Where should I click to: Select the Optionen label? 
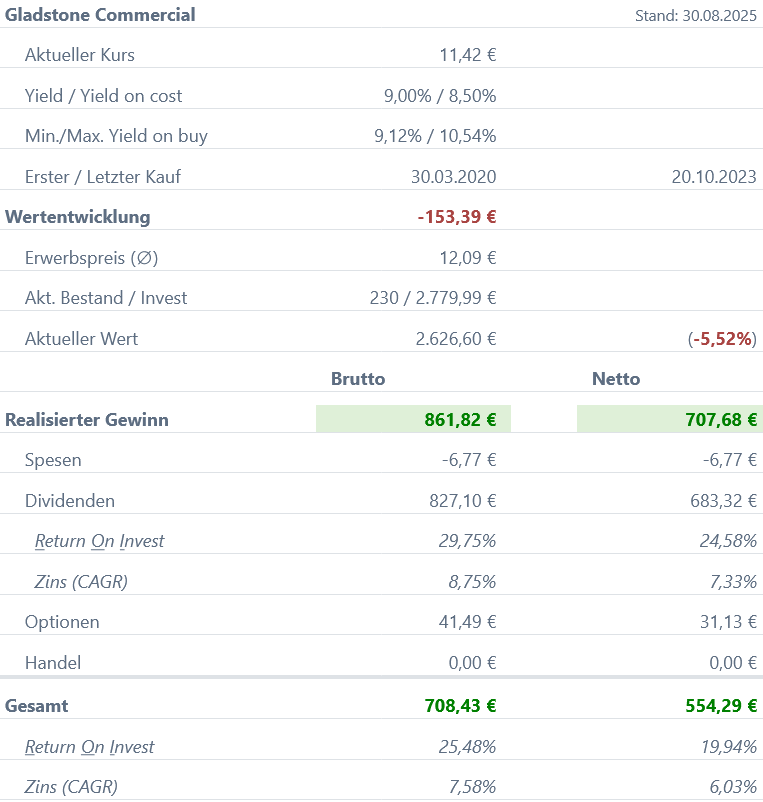62,622
